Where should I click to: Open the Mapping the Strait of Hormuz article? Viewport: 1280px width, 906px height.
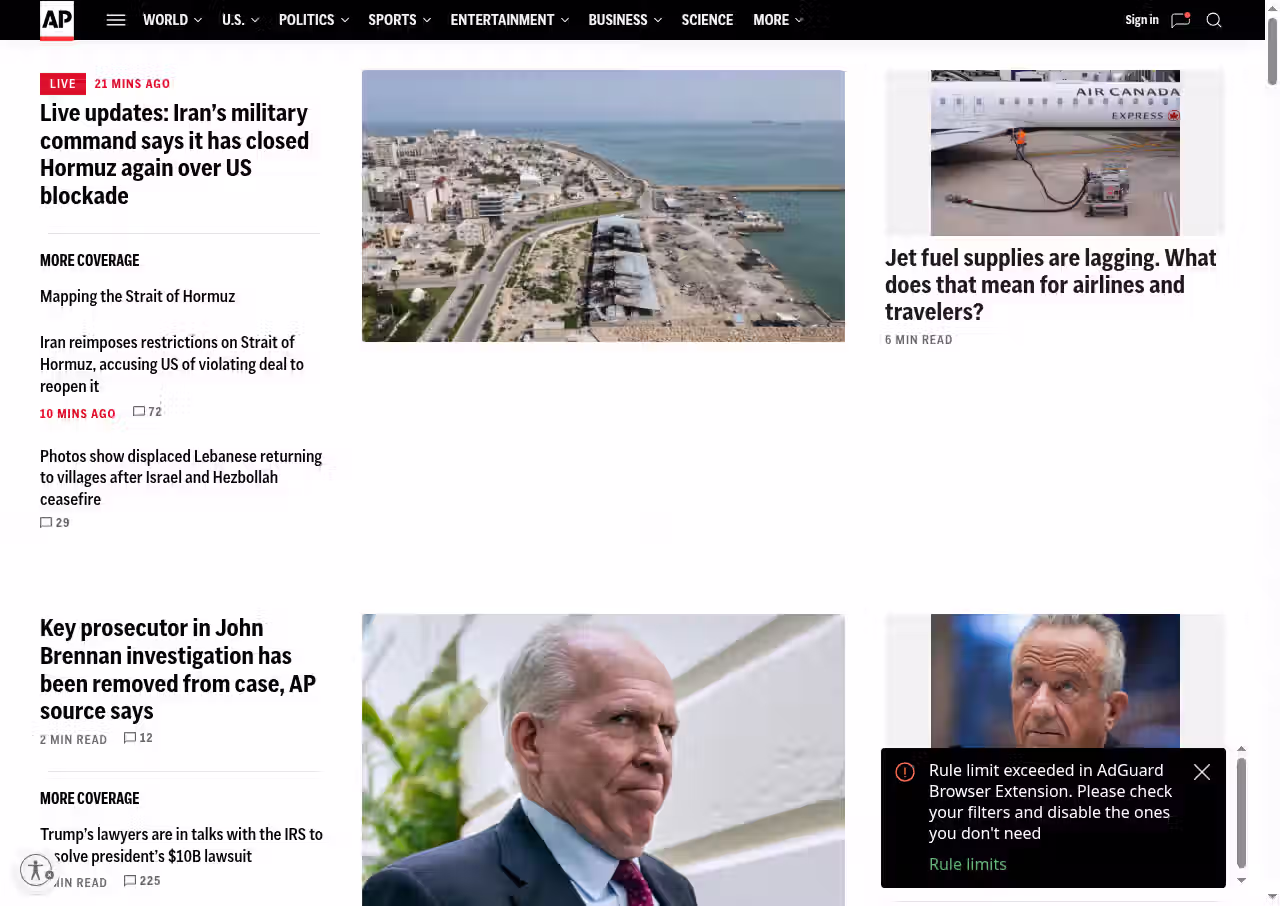click(137, 296)
